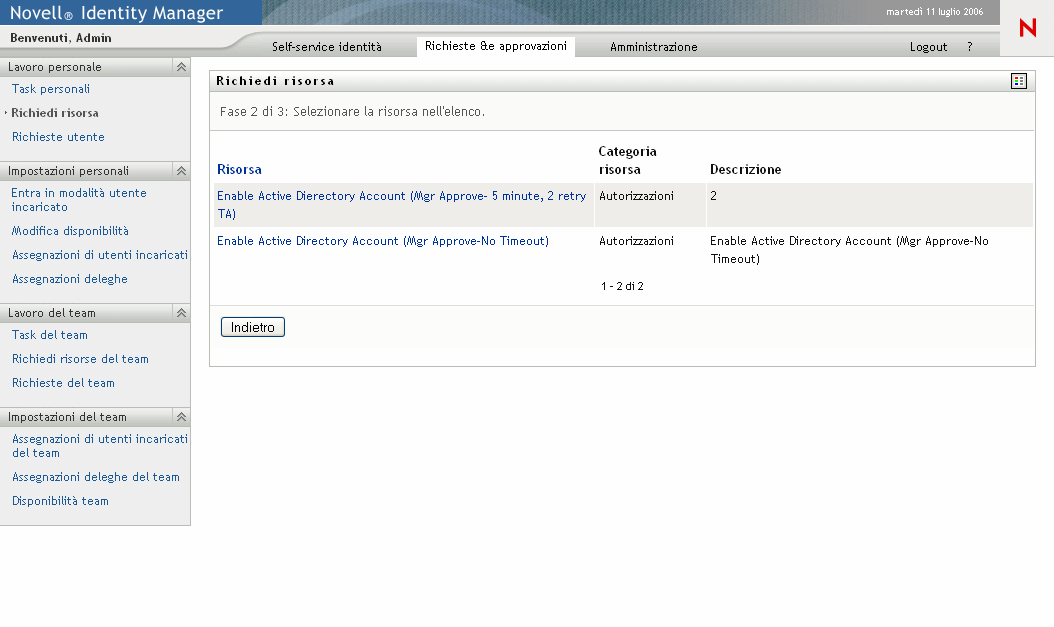Open the Amministrazione tab
The image size is (1054, 627).
pos(653,47)
